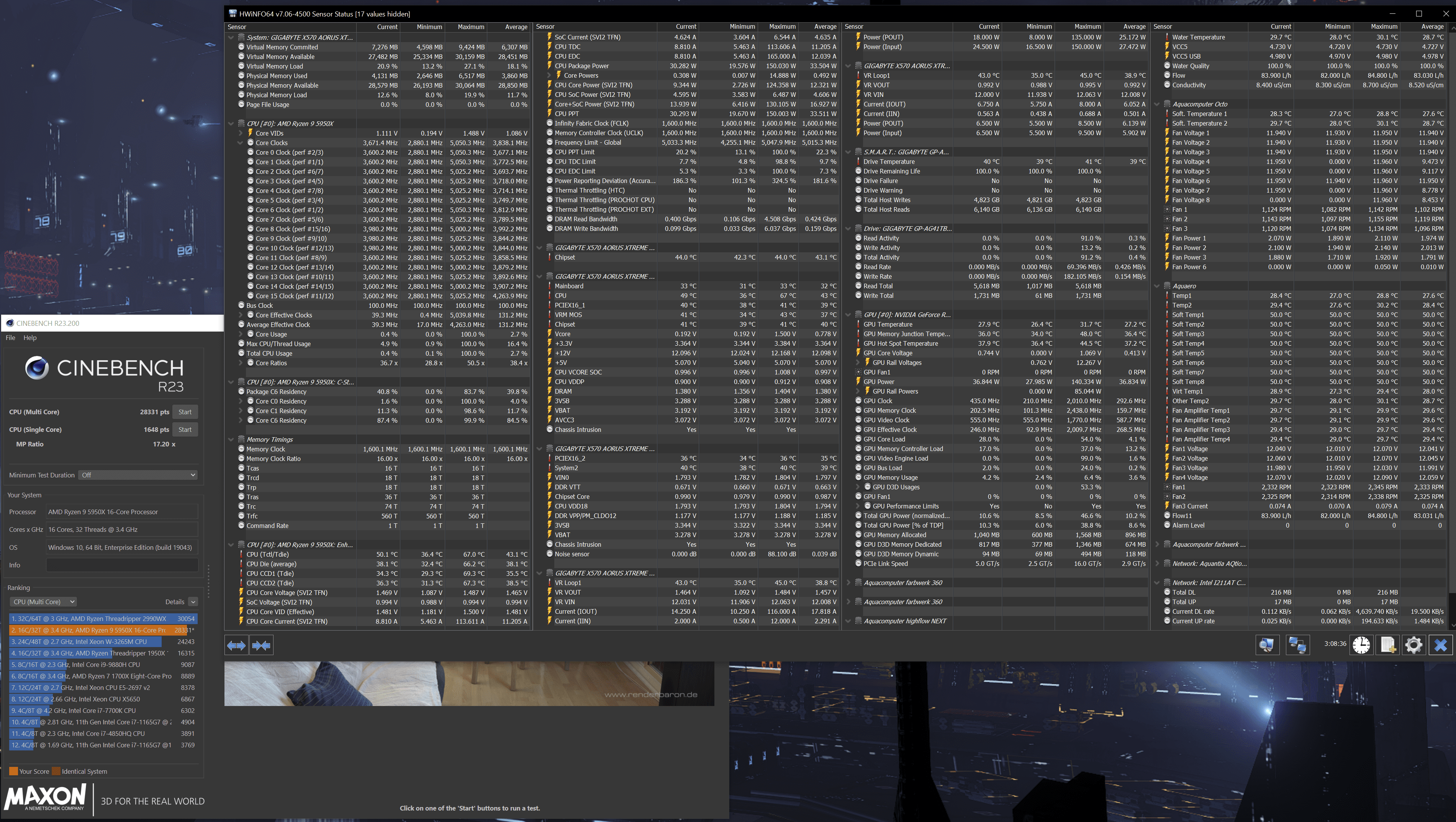The image size is (1456, 822).
Task: Click the collapse sensor columns arrows icon
Action: click(x=261, y=645)
